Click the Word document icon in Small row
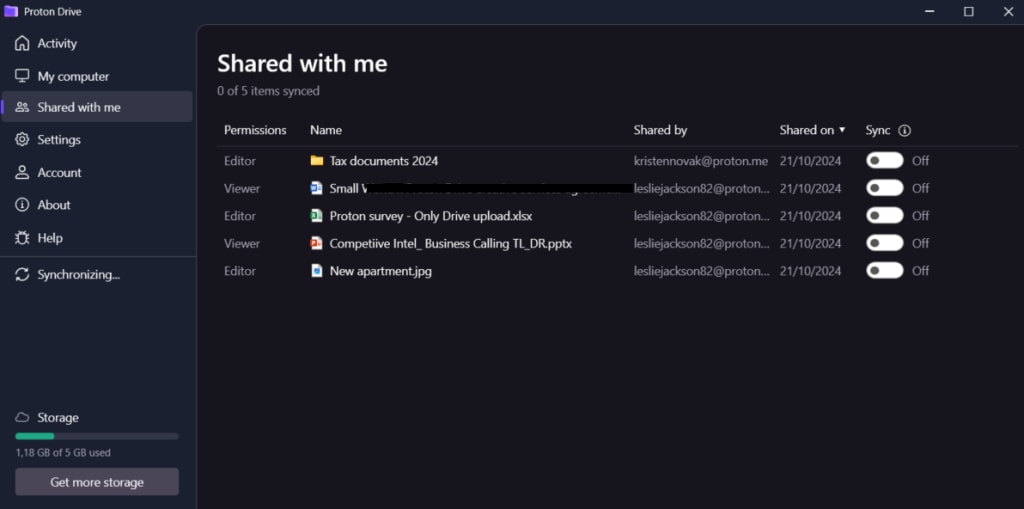Screen dimensions: 1024x509 (x=317, y=188)
